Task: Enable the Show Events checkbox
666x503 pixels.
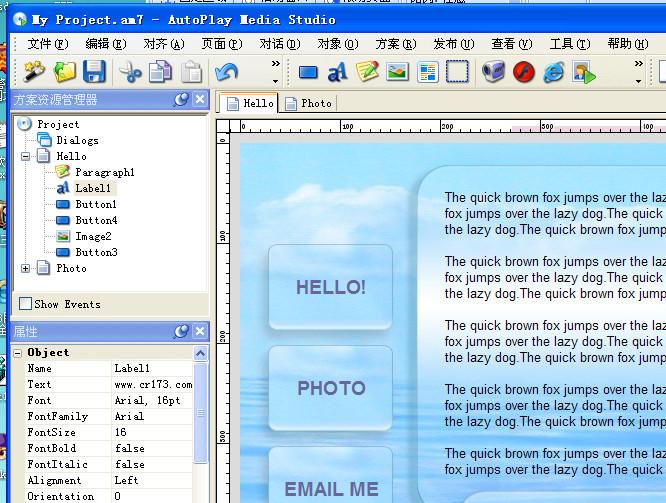Action: 26,304
